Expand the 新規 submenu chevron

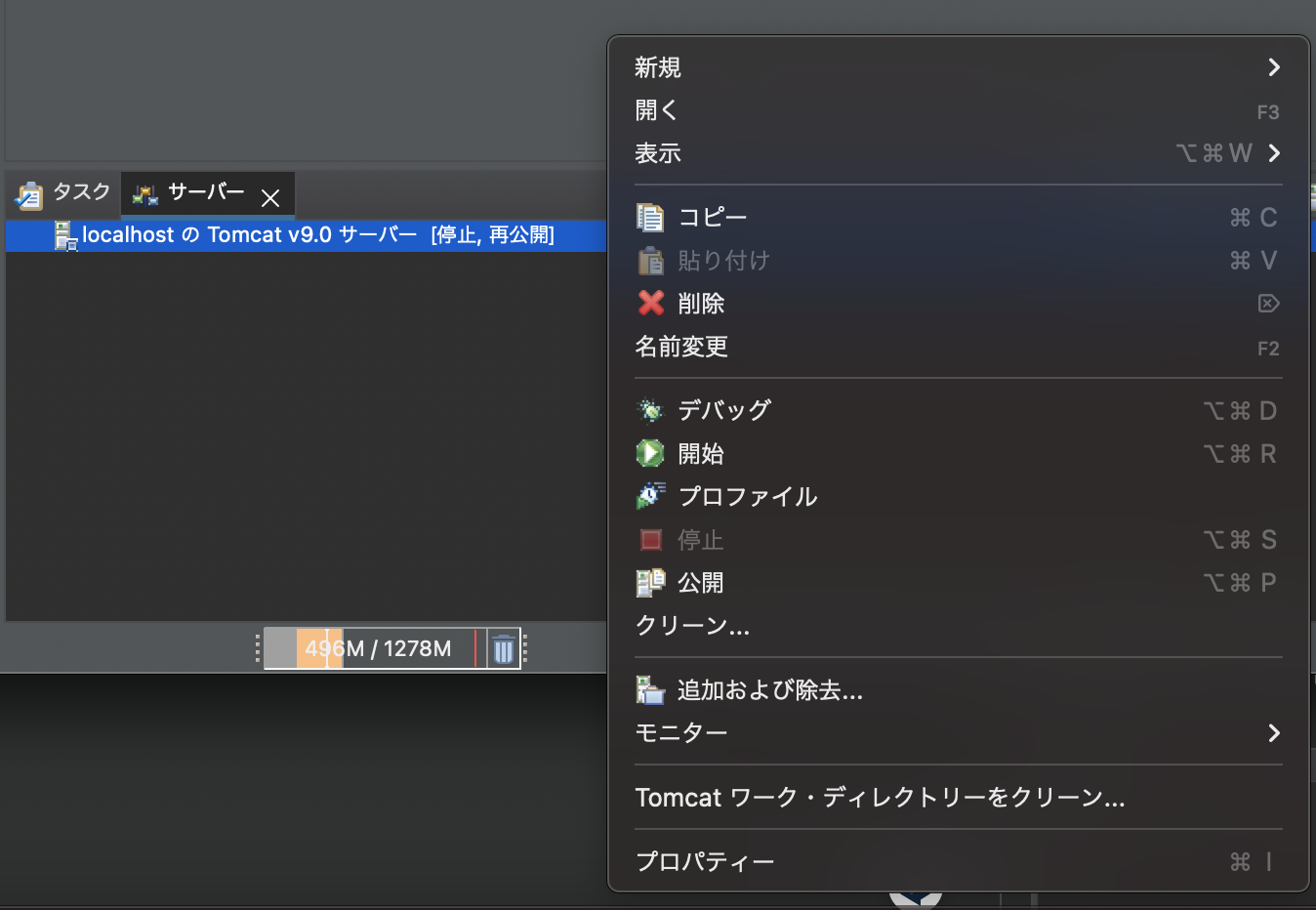click(x=1274, y=66)
